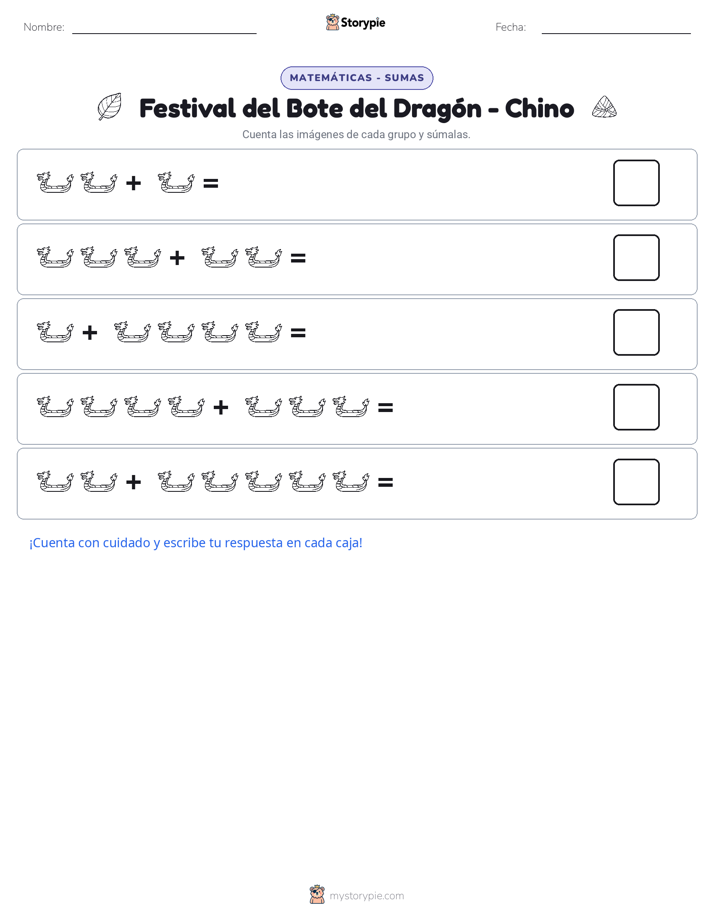Screen dimensions: 714x924
Task: Click last dragon boat in row four
Action: pos(351,407)
